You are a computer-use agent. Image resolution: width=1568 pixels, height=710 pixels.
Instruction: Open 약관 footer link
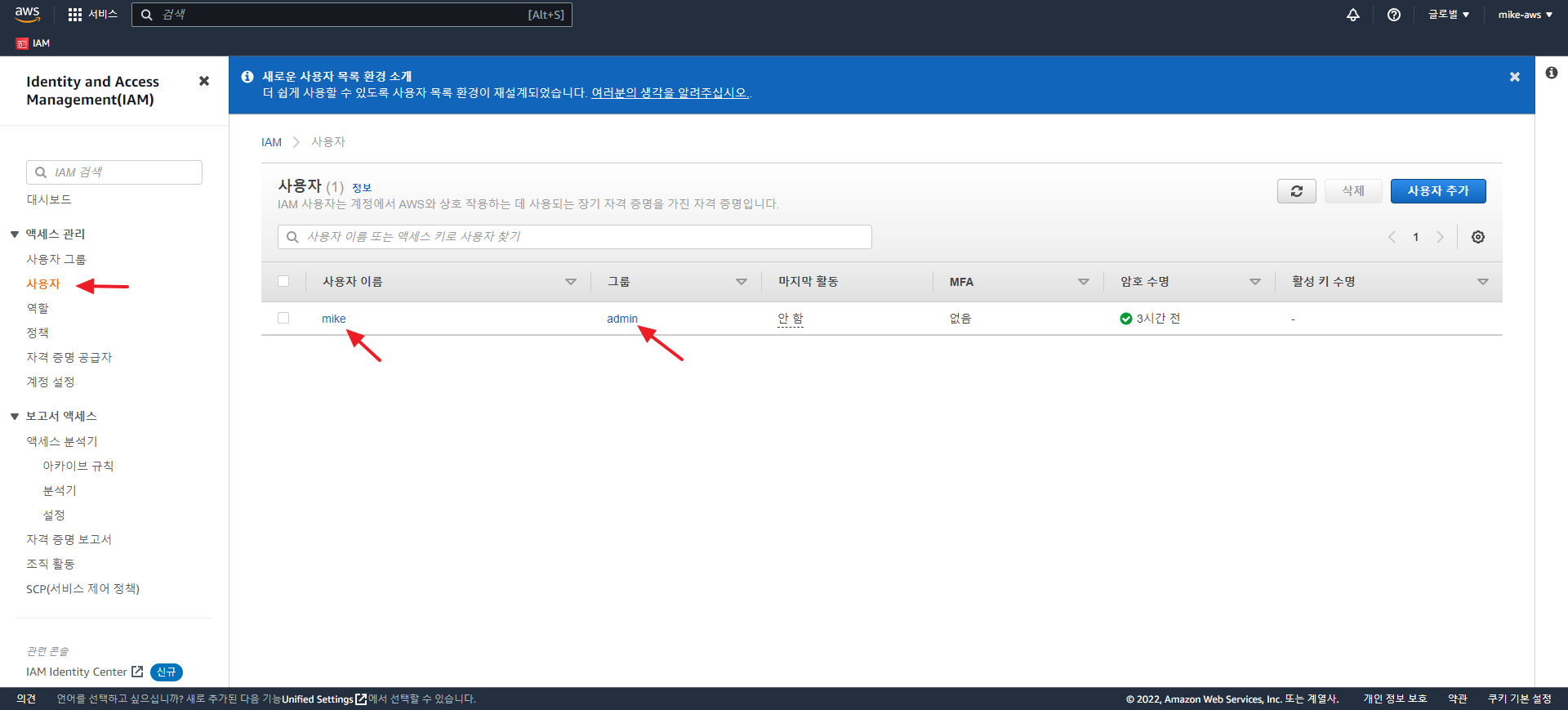1458,699
